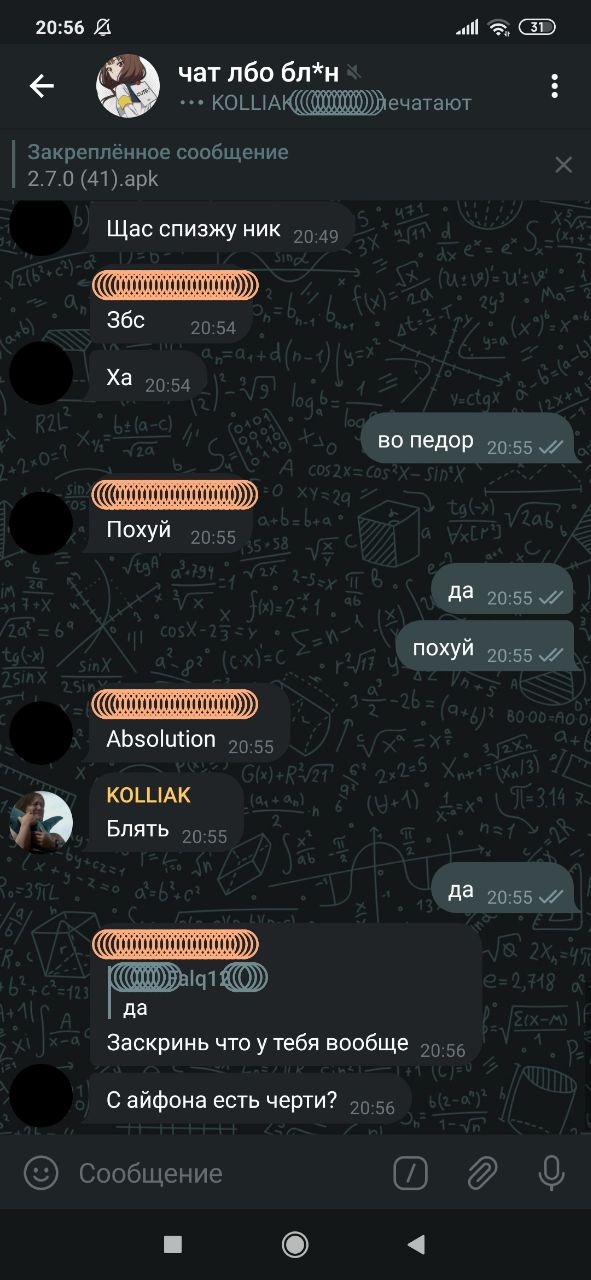Viewport: 591px width, 1280px height.
Task: Select the "во педор" outgoing message
Action: pyautogui.click(x=467, y=441)
